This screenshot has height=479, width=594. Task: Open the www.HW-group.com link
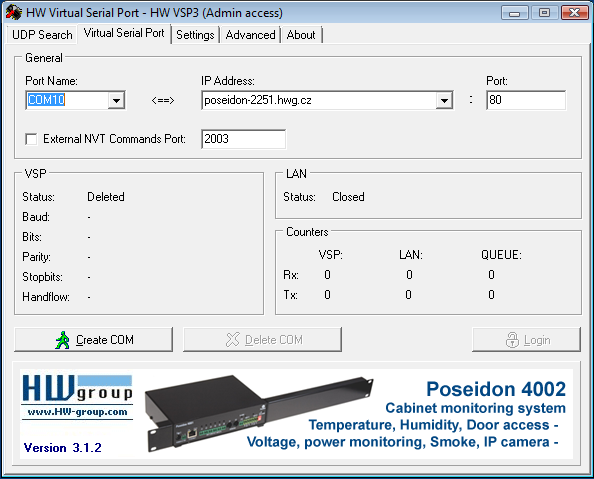point(77,412)
